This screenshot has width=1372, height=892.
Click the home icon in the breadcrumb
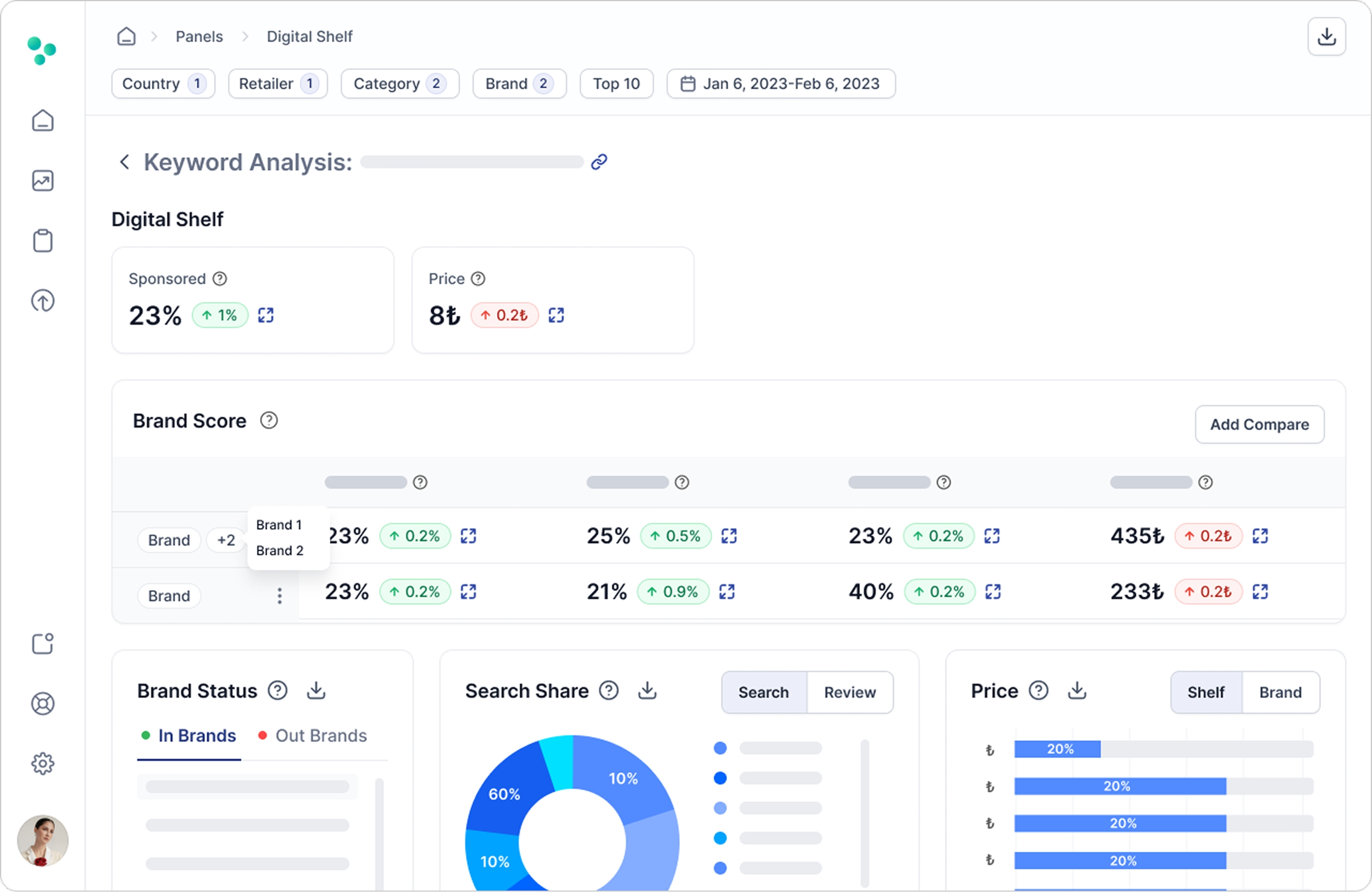point(126,36)
